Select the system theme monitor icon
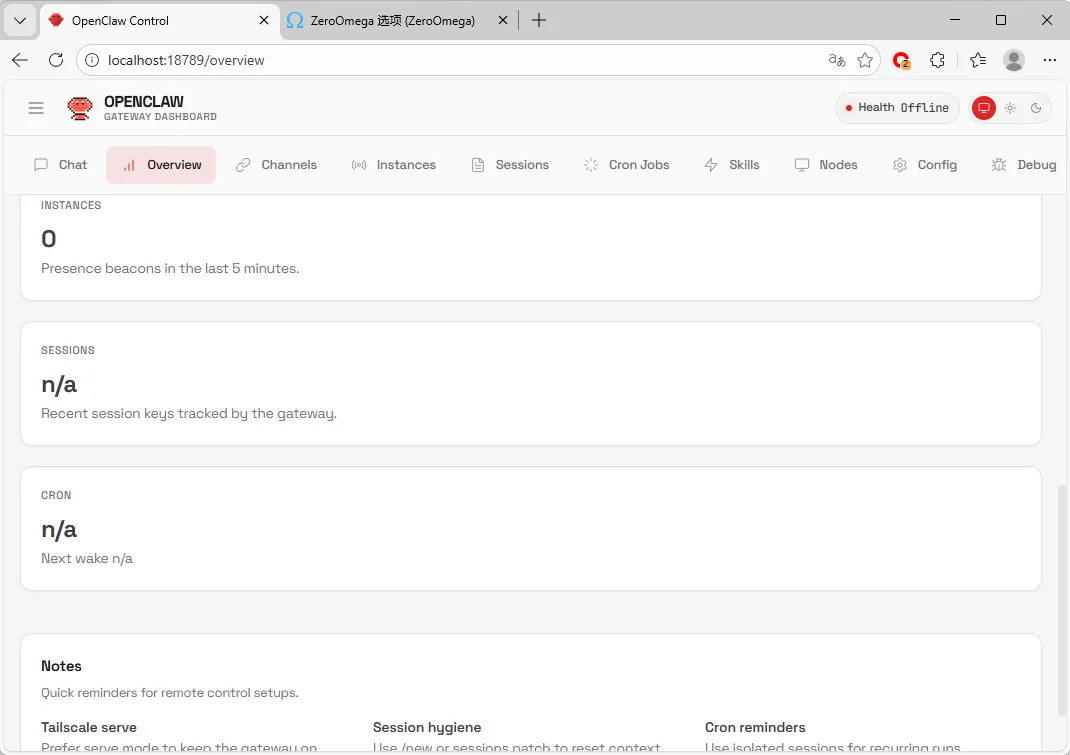Screen dimensions: 1070x755 pos(984,108)
